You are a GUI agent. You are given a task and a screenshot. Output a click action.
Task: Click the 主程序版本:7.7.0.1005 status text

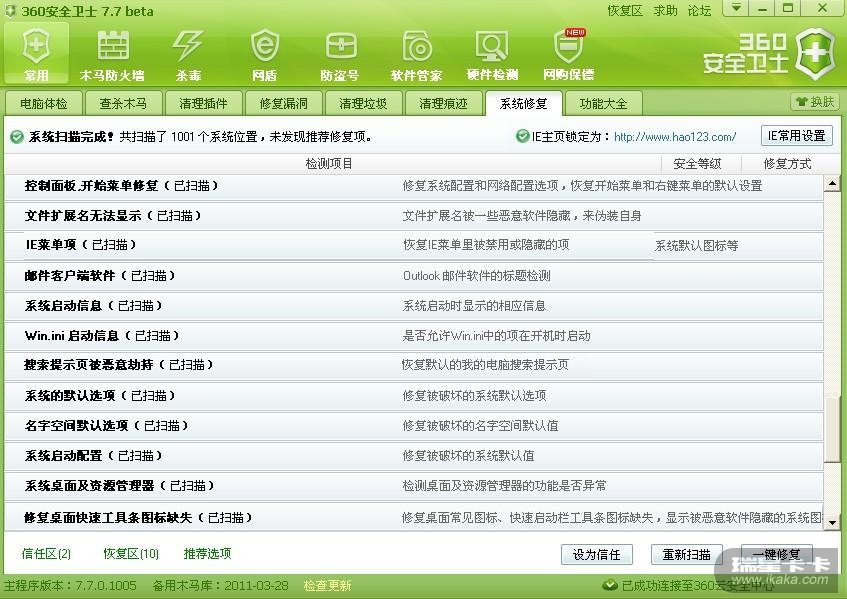[x=70, y=585]
